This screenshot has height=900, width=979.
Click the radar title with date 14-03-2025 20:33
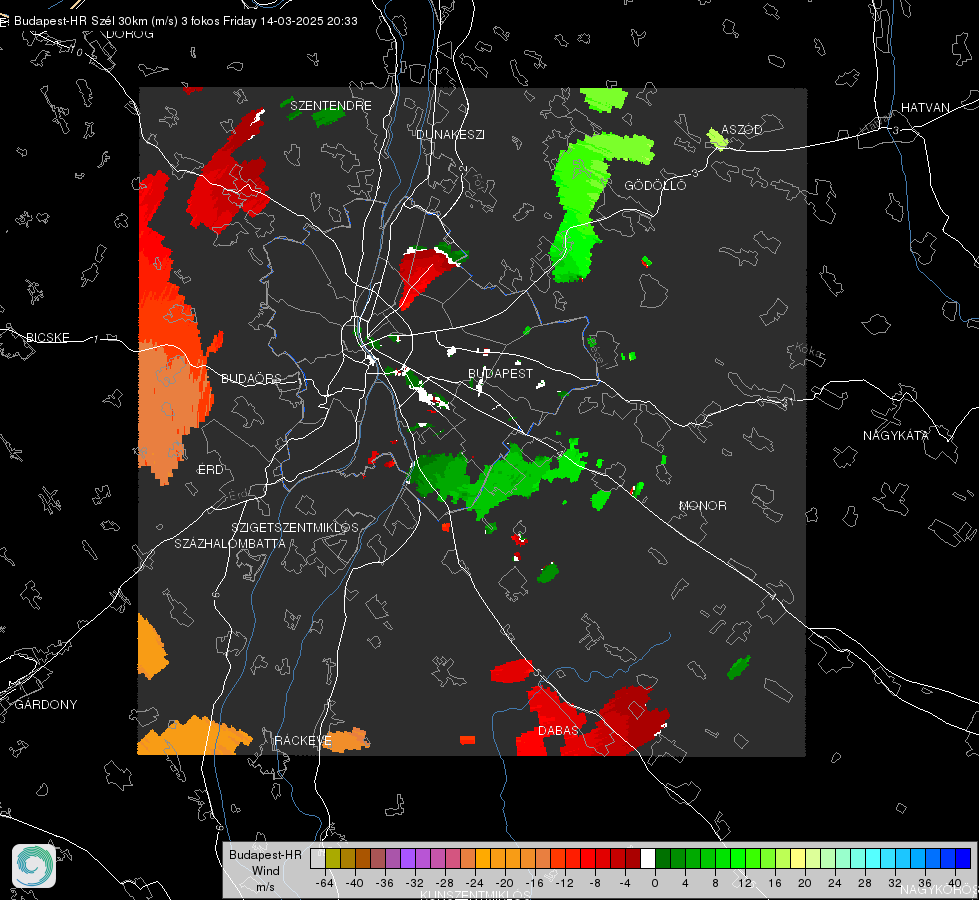[x=185, y=21]
